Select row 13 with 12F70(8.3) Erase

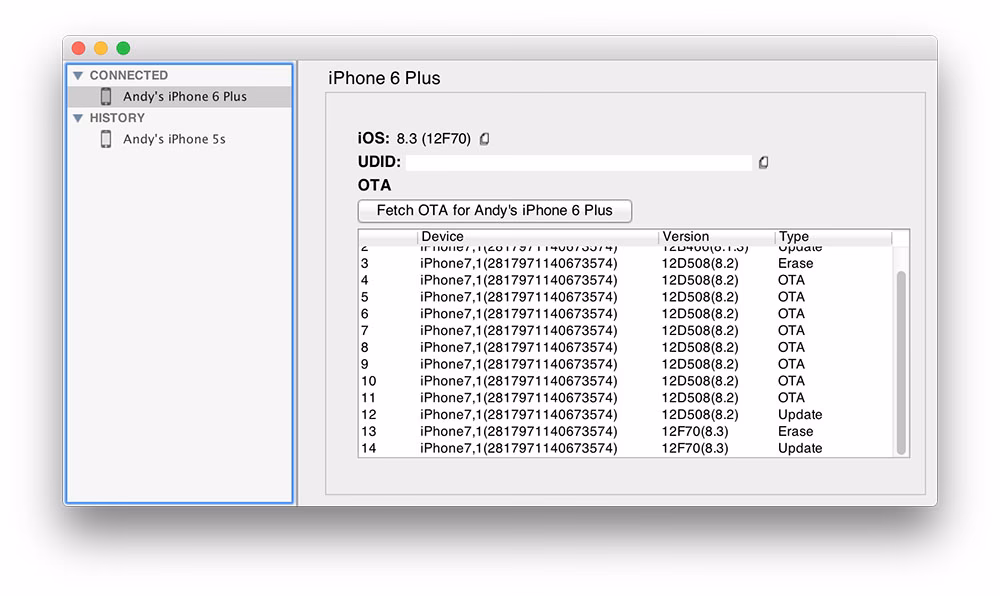620,432
